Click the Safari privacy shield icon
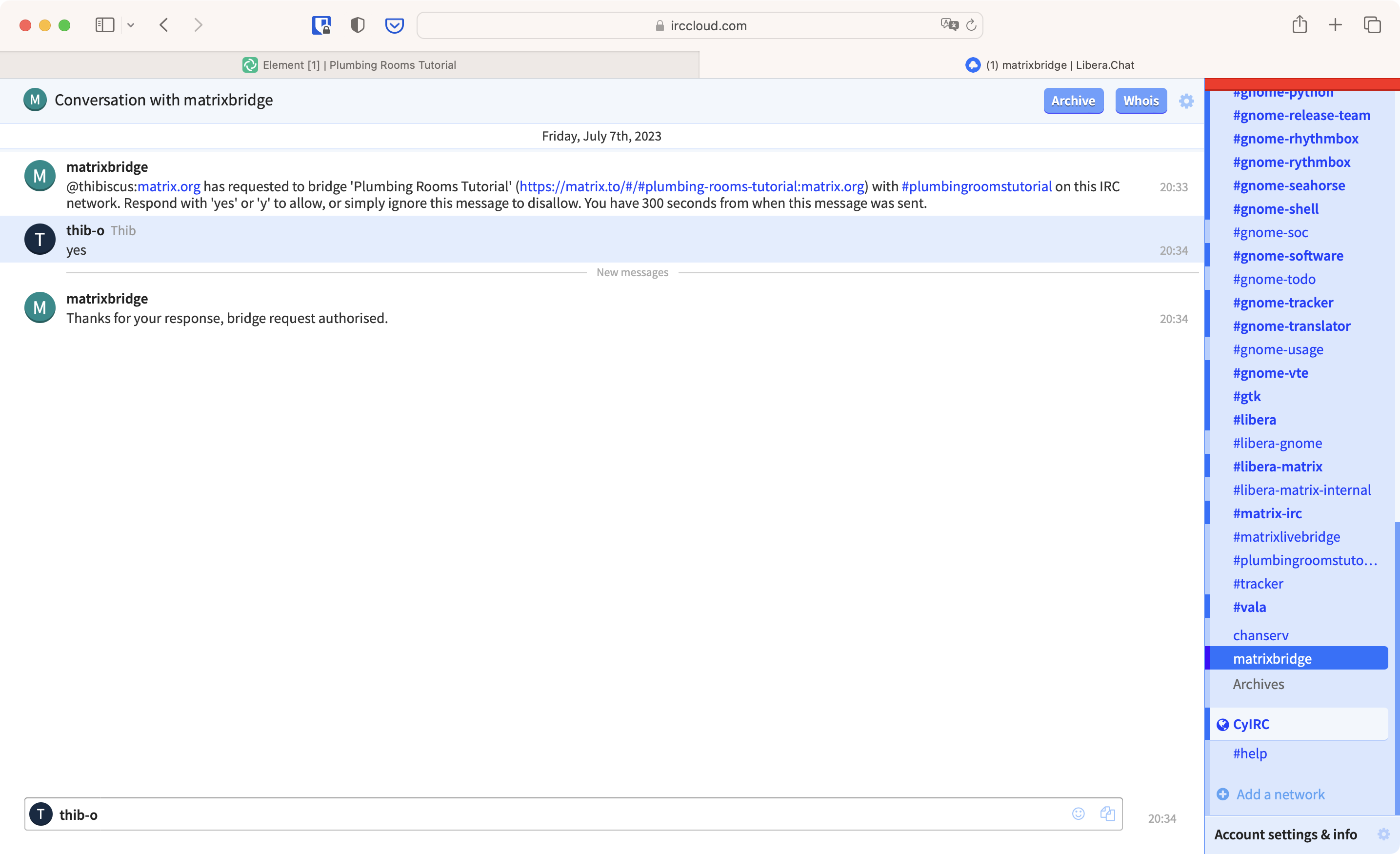The image size is (1400, 854). 358,25
